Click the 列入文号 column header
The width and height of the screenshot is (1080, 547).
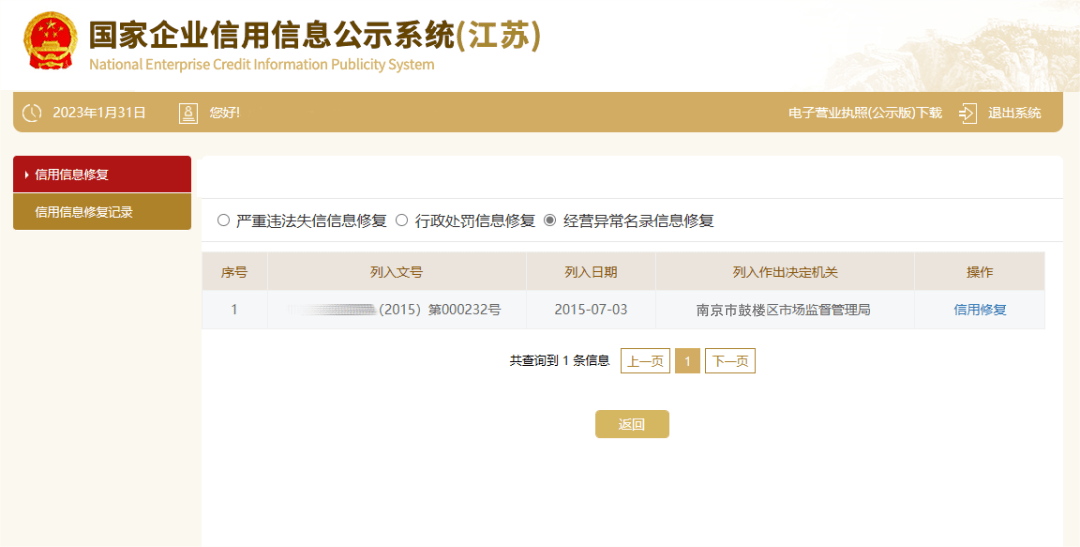[396, 272]
